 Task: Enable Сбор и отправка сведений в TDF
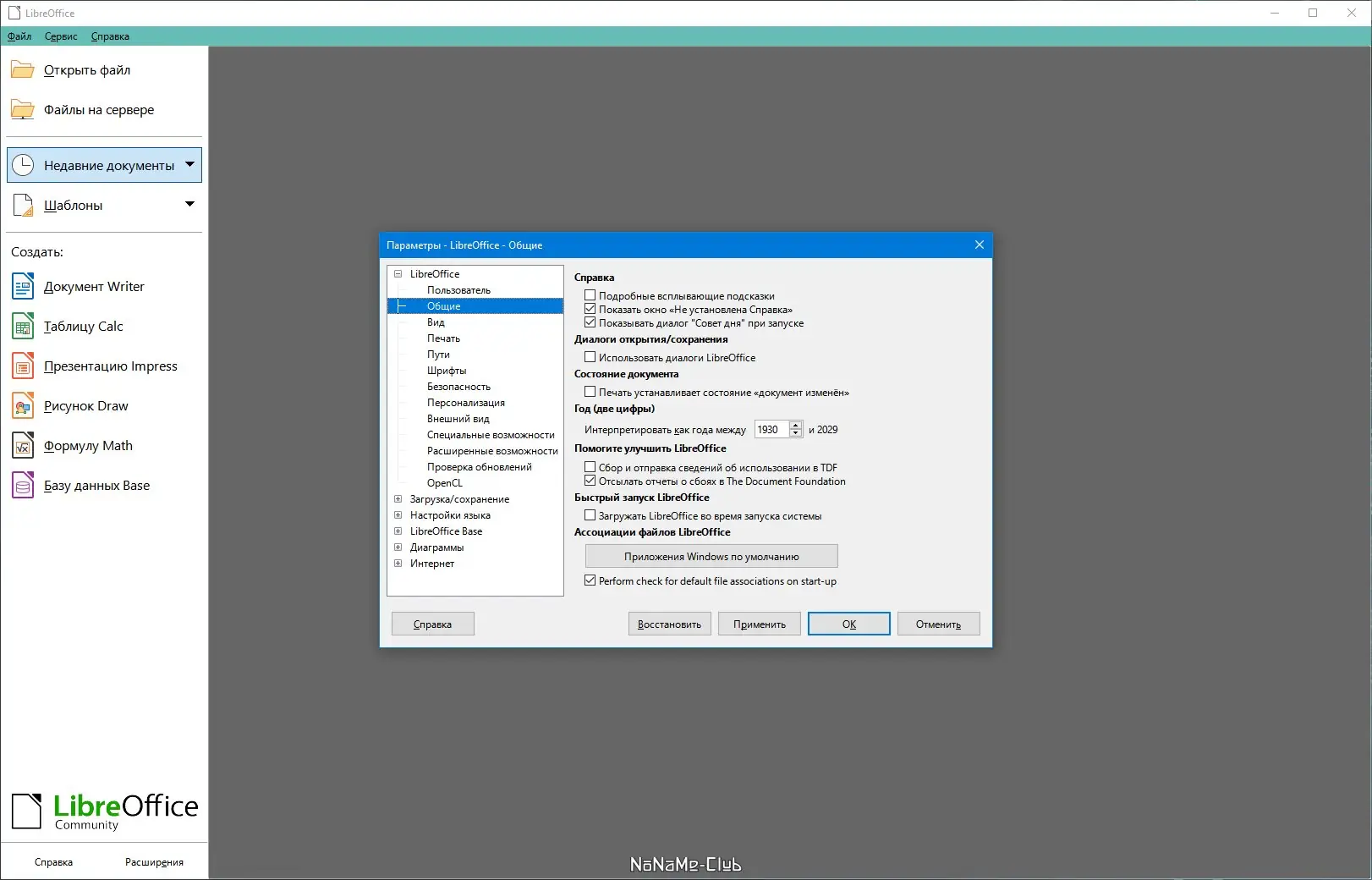tap(590, 467)
